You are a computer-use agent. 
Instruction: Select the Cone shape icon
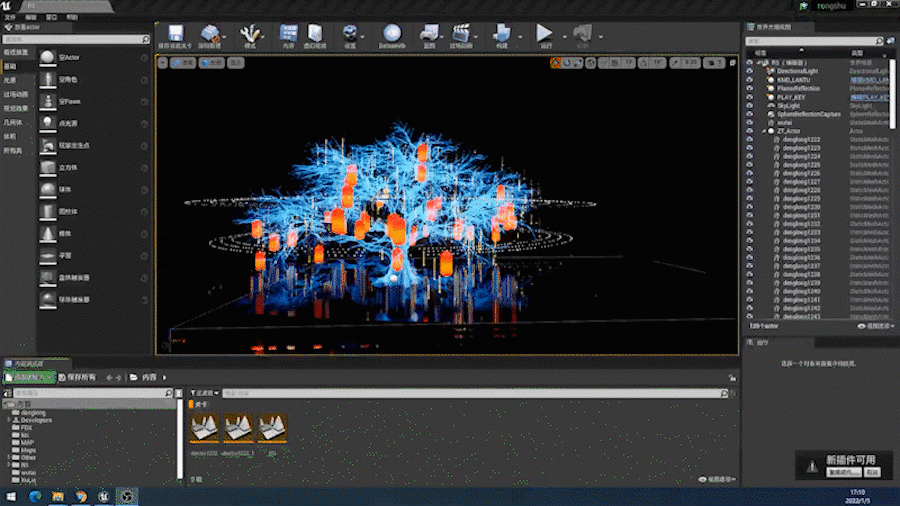48,233
